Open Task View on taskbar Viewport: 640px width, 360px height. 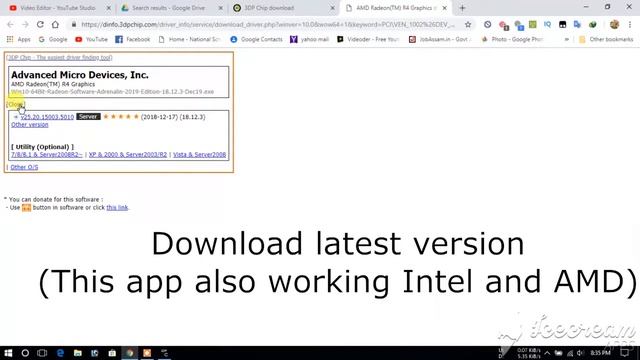[x=42, y=353]
